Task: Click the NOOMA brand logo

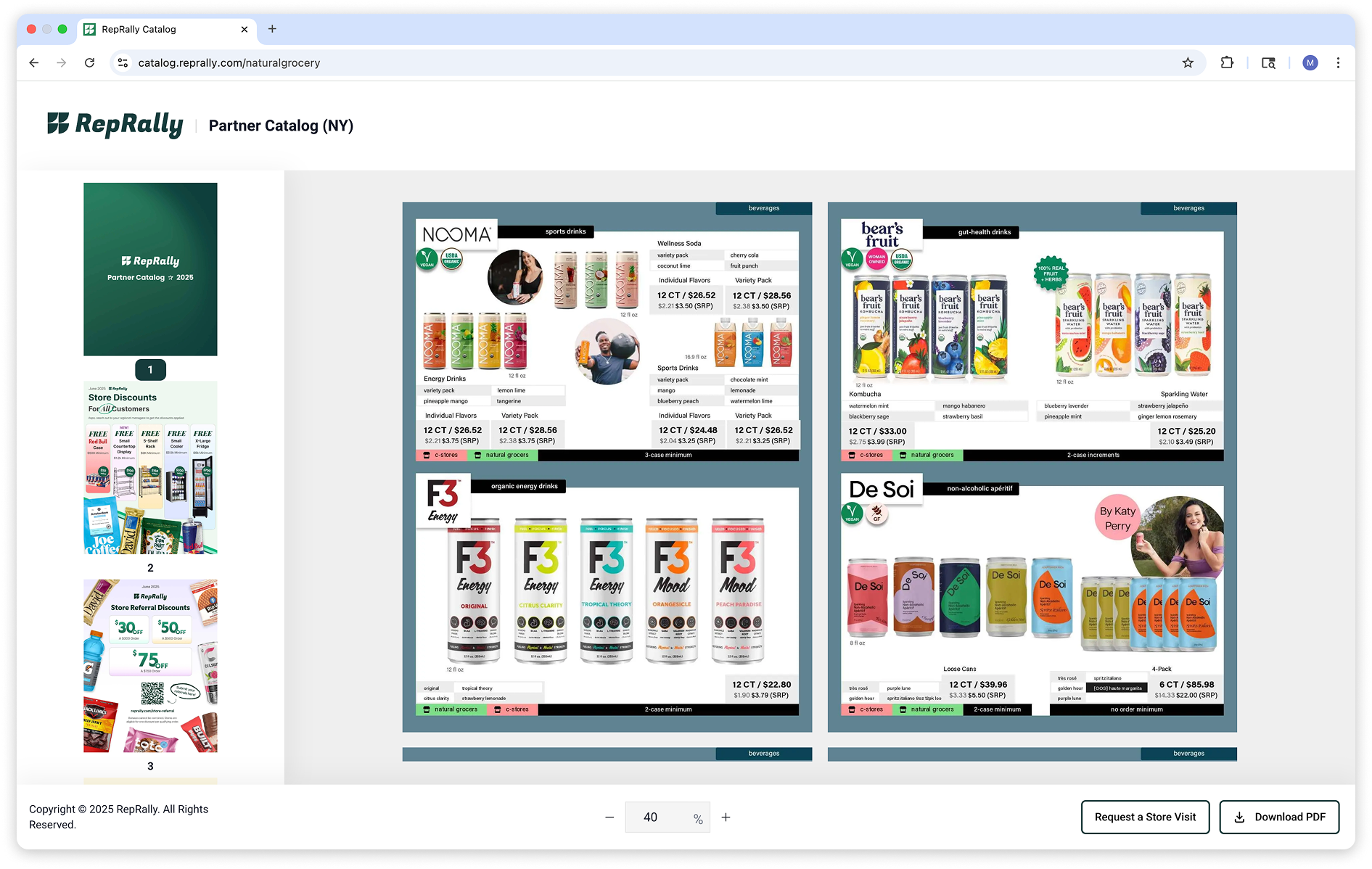Action: (456, 234)
